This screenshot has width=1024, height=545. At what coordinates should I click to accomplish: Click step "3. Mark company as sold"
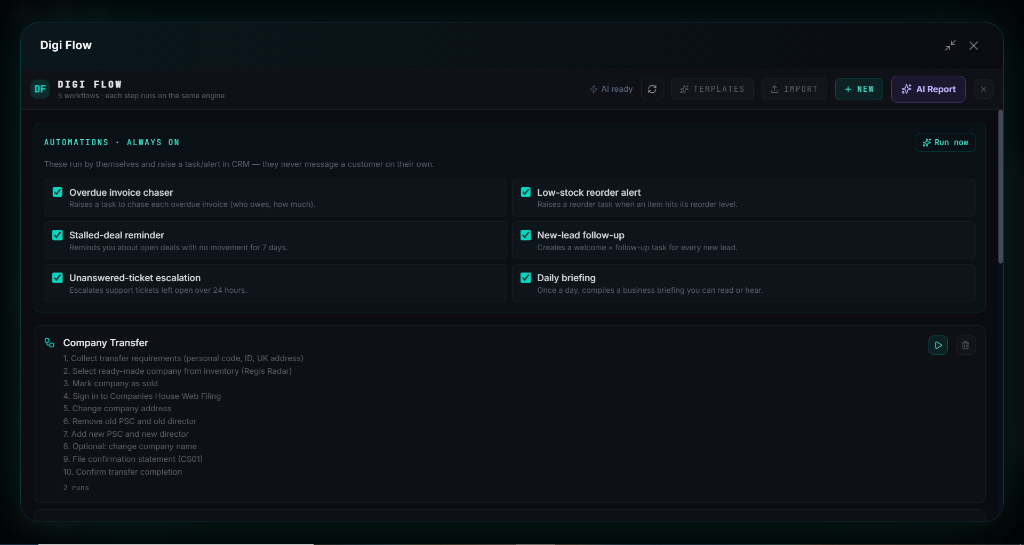pos(110,383)
